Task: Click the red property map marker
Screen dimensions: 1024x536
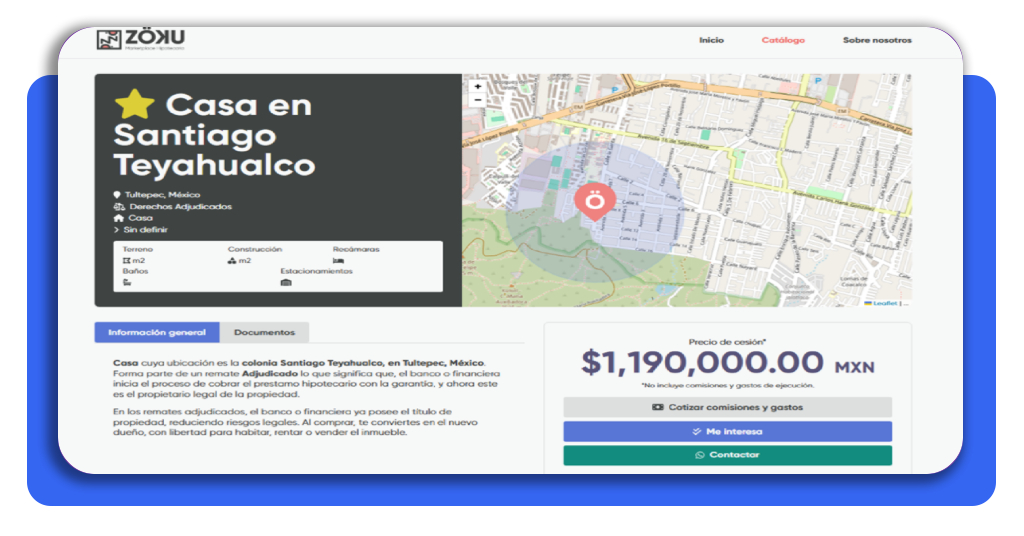Action: click(594, 202)
